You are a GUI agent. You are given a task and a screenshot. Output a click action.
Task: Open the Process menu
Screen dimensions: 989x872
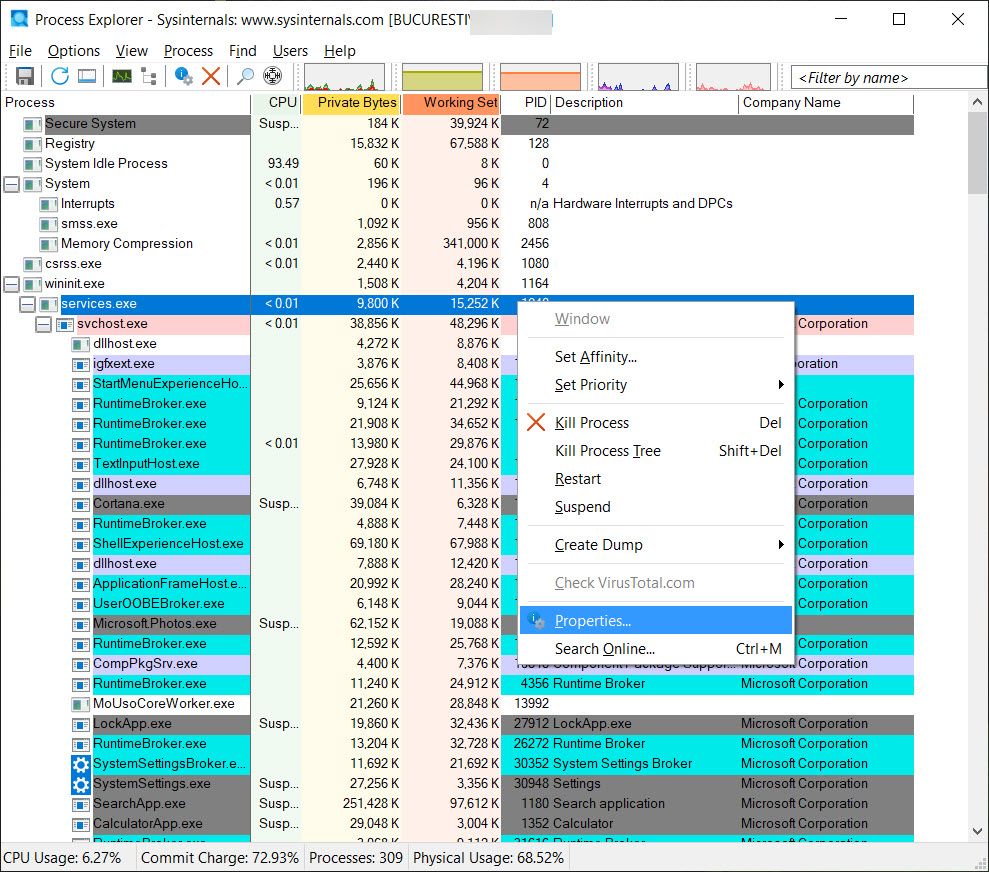[x=188, y=51]
